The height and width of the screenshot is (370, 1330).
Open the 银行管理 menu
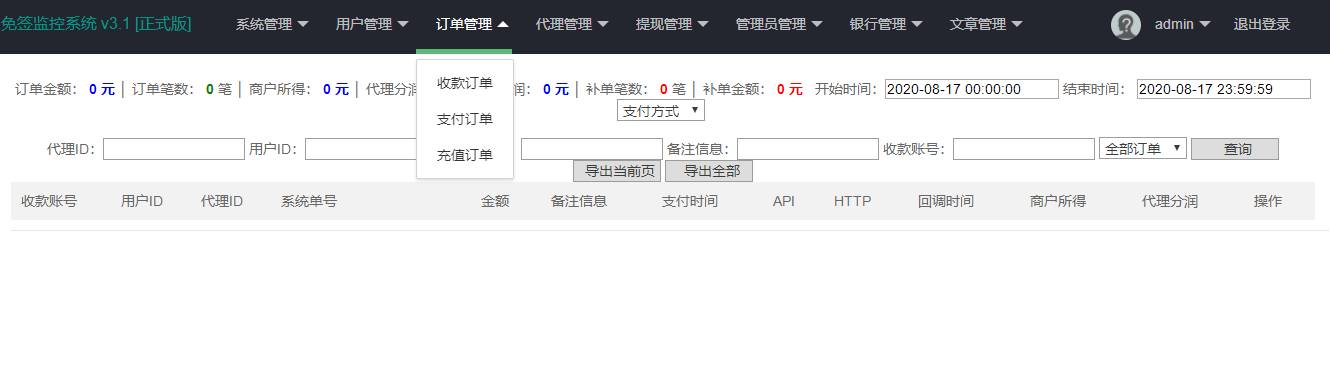(886, 25)
